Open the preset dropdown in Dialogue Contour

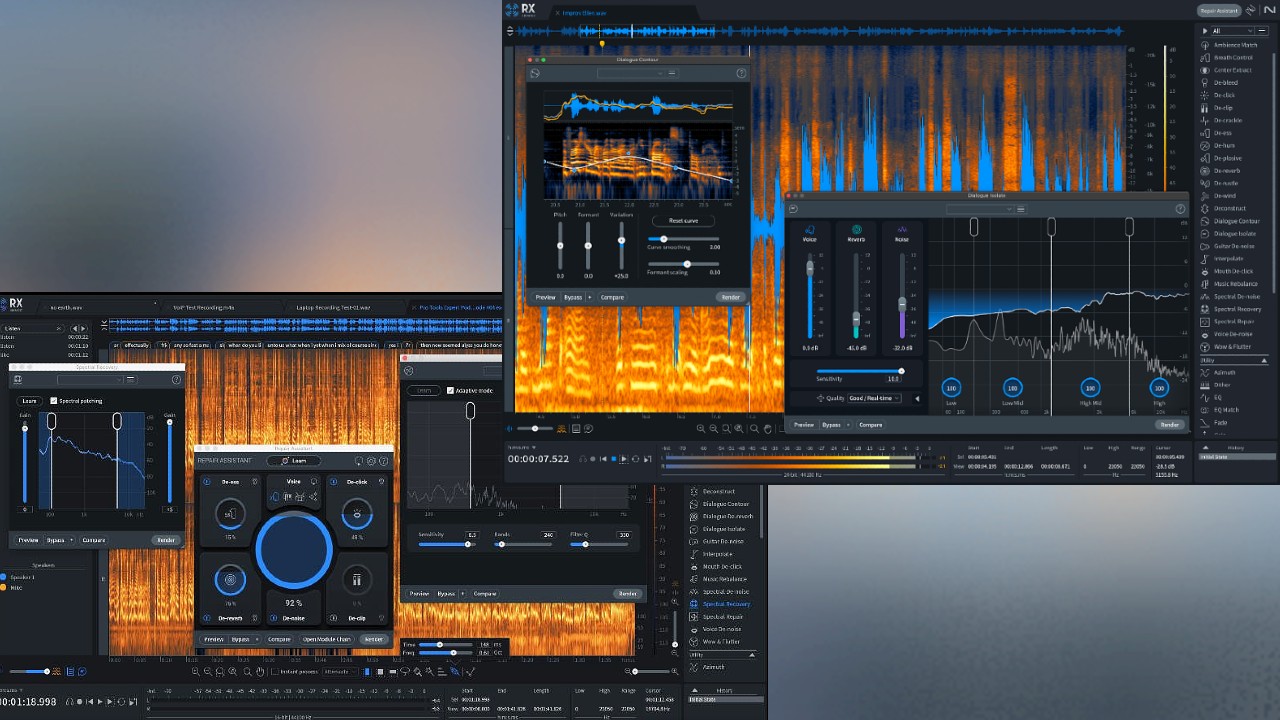tap(630, 73)
